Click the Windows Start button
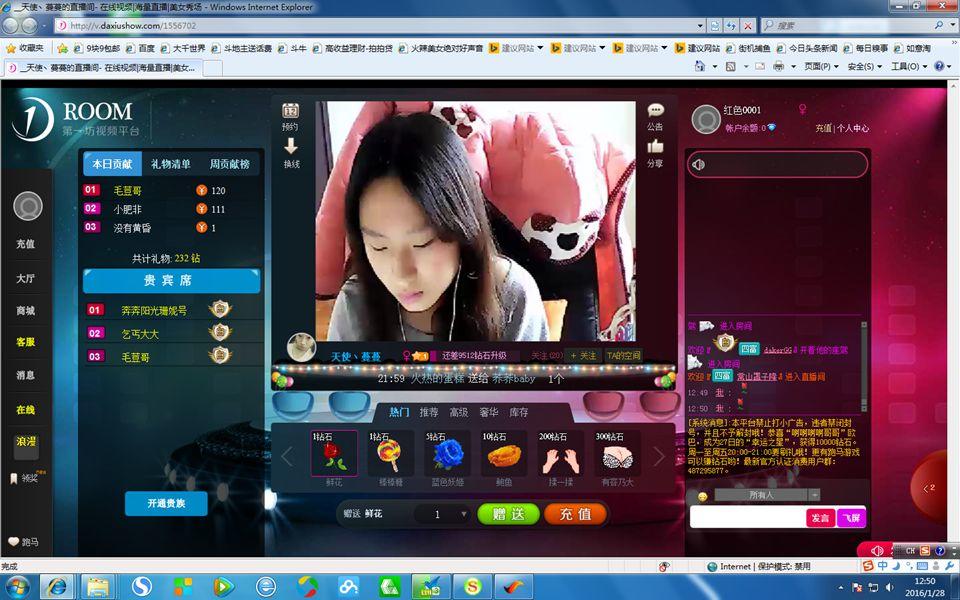The height and width of the screenshot is (600, 960). [x=17, y=586]
